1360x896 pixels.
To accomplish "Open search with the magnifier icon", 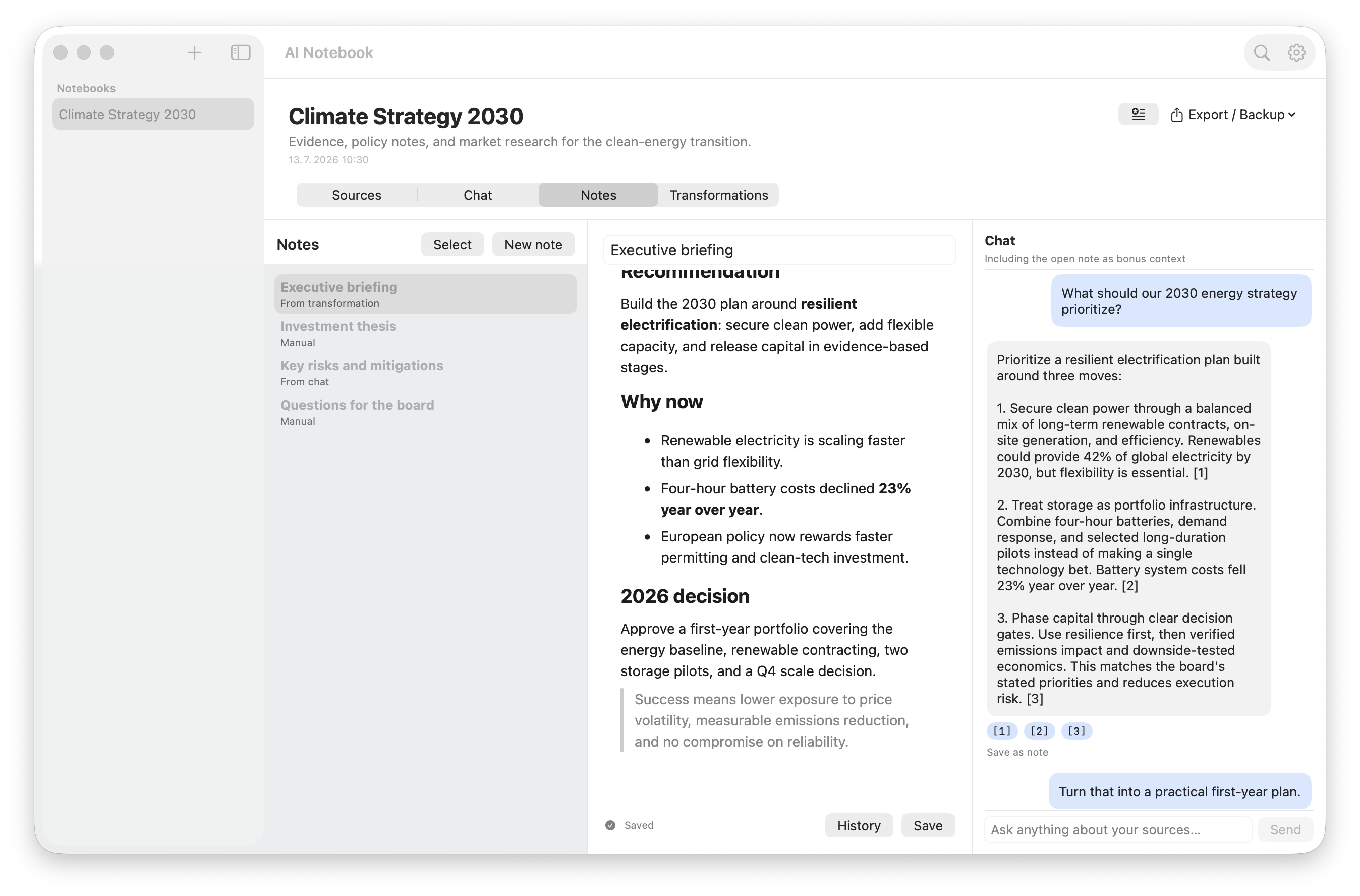I will (1262, 52).
